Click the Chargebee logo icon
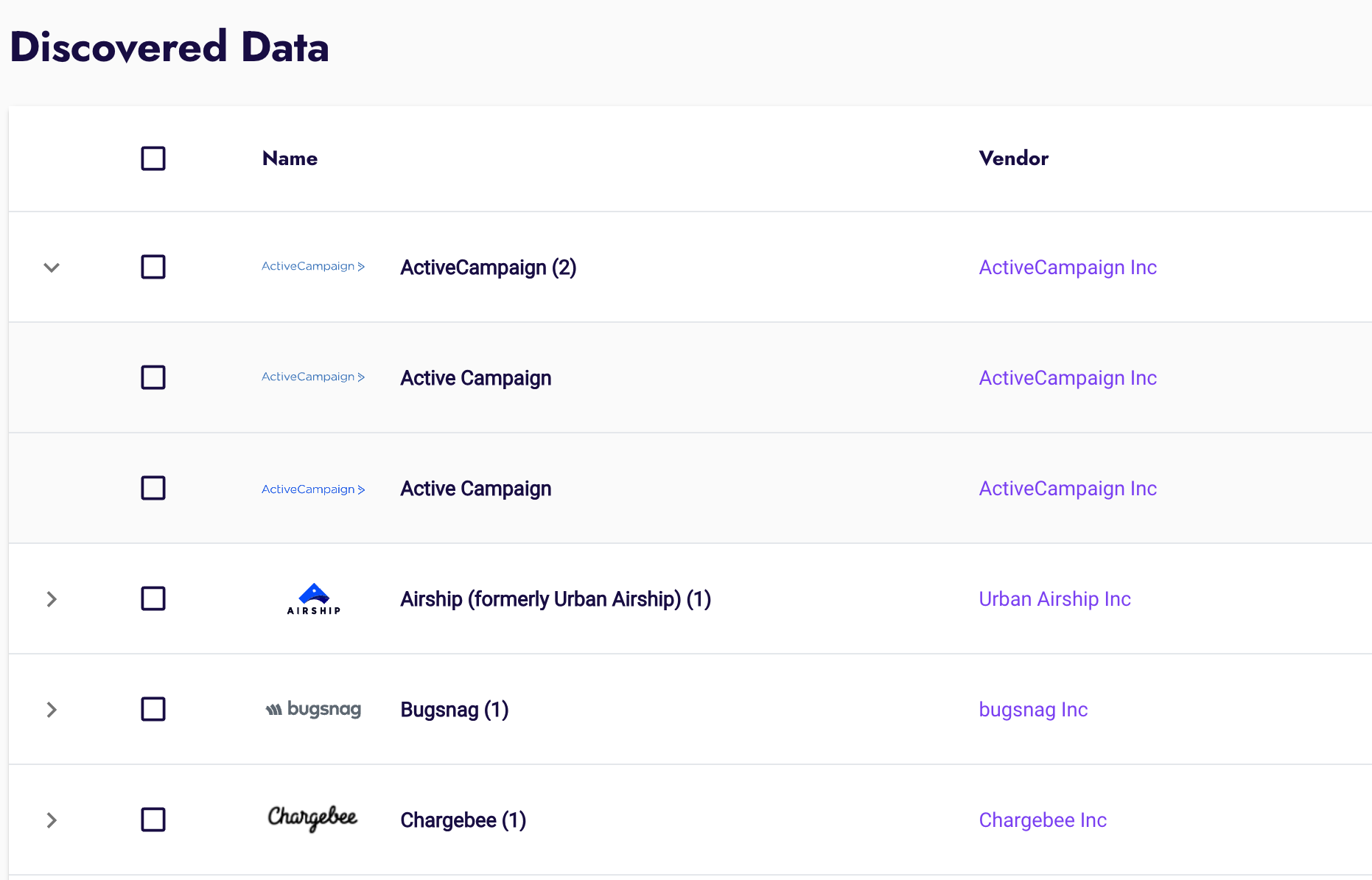Image resolution: width=1372 pixels, height=880 pixels. tap(312, 818)
